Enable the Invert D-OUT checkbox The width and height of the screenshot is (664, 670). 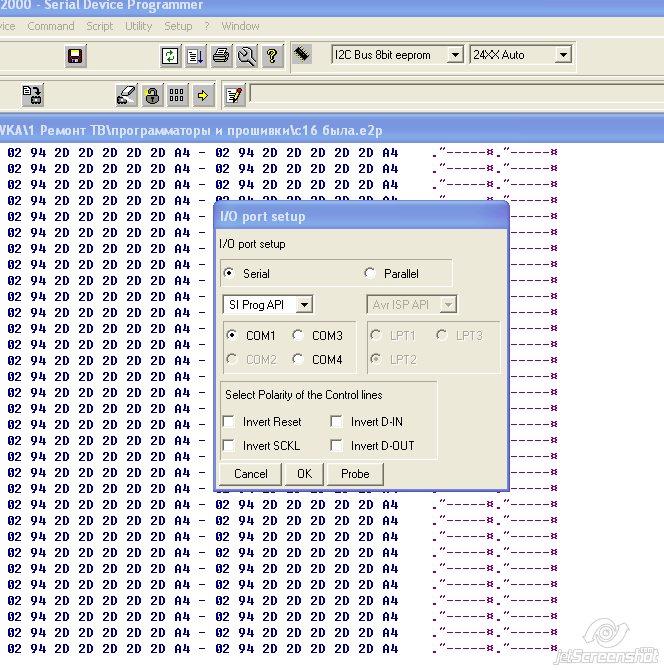click(337, 446)
